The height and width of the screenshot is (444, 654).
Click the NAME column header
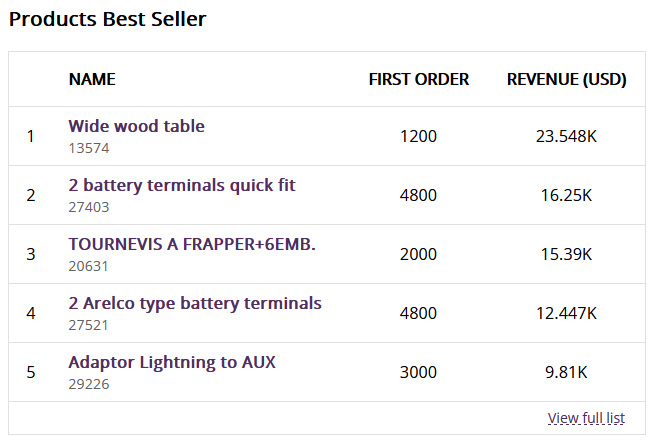click(x=92, y=79)
